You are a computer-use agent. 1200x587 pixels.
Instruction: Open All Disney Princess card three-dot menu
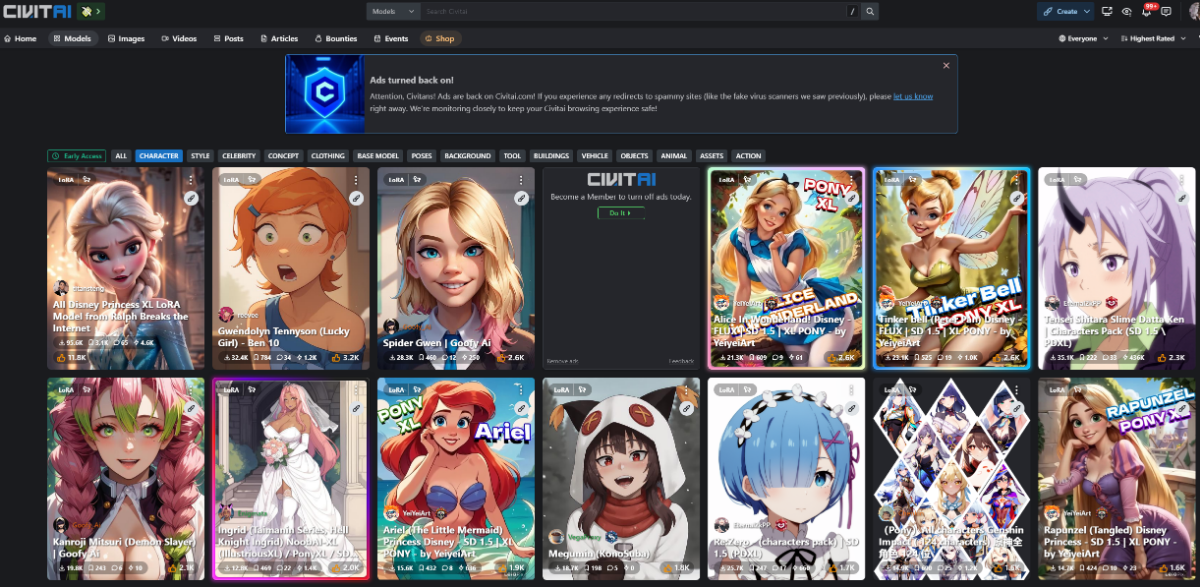(190, 180)
